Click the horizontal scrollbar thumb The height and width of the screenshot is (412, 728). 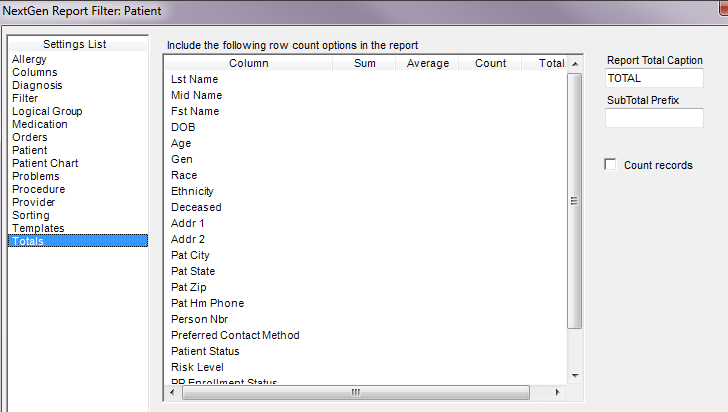click(356, 392)
